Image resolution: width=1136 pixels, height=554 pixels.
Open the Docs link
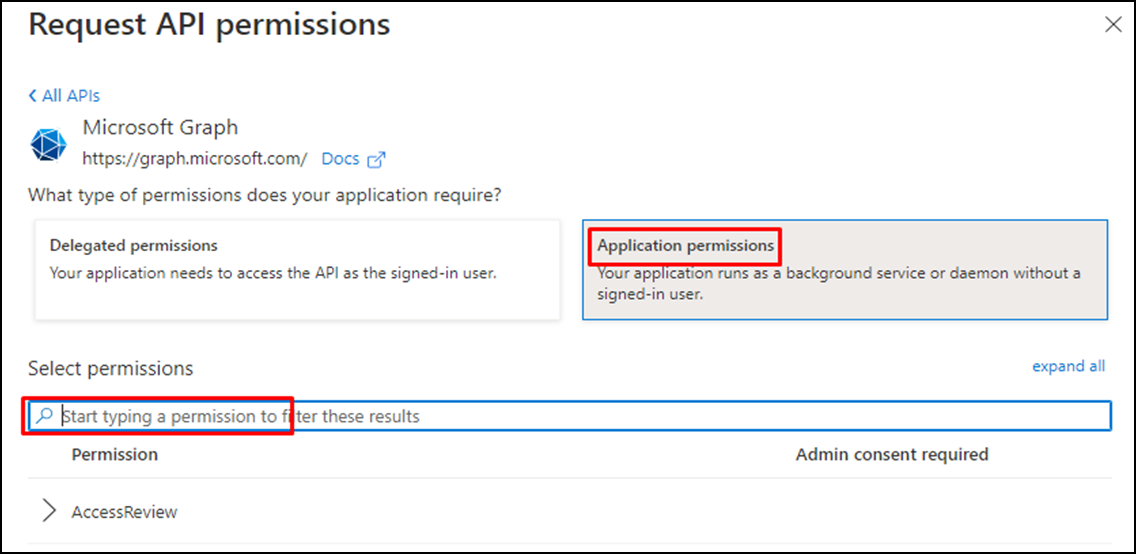(x=341, y=159)
